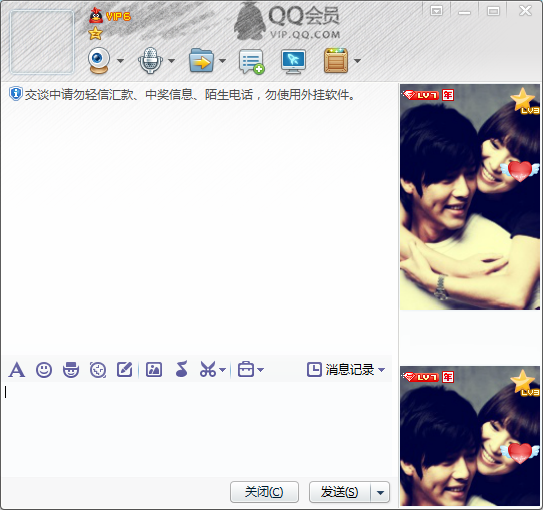The image size is (543, 510).
Task: Click the 年 annual badge on top picture
Action: (x=448, y=95)
